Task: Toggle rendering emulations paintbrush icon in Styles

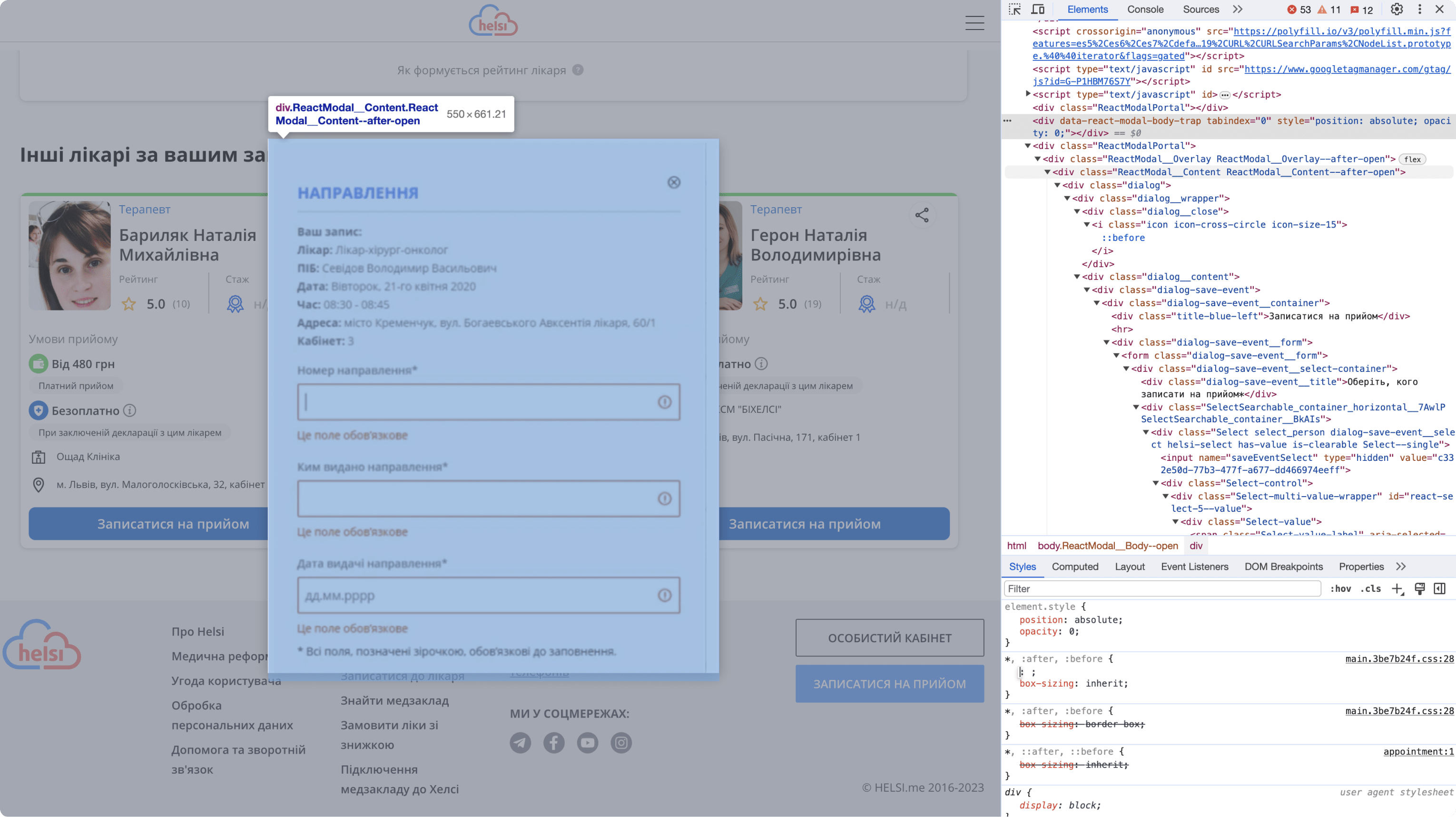Action: (1419, 588)
